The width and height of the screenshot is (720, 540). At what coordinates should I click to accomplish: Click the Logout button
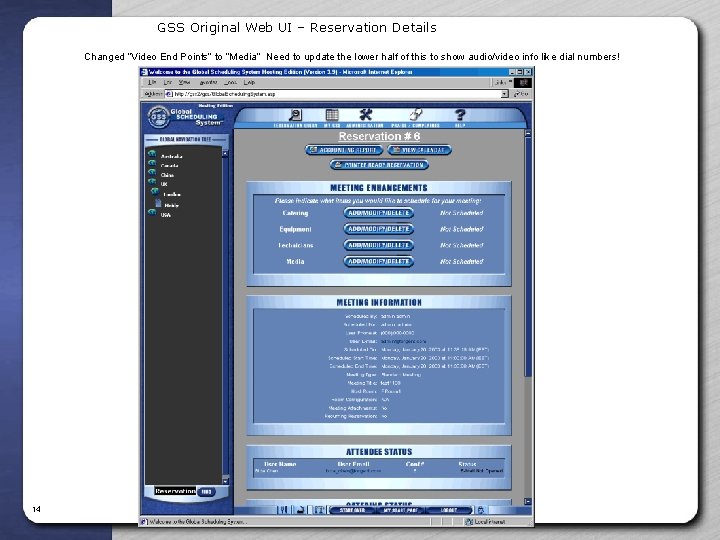coord(449,510)
